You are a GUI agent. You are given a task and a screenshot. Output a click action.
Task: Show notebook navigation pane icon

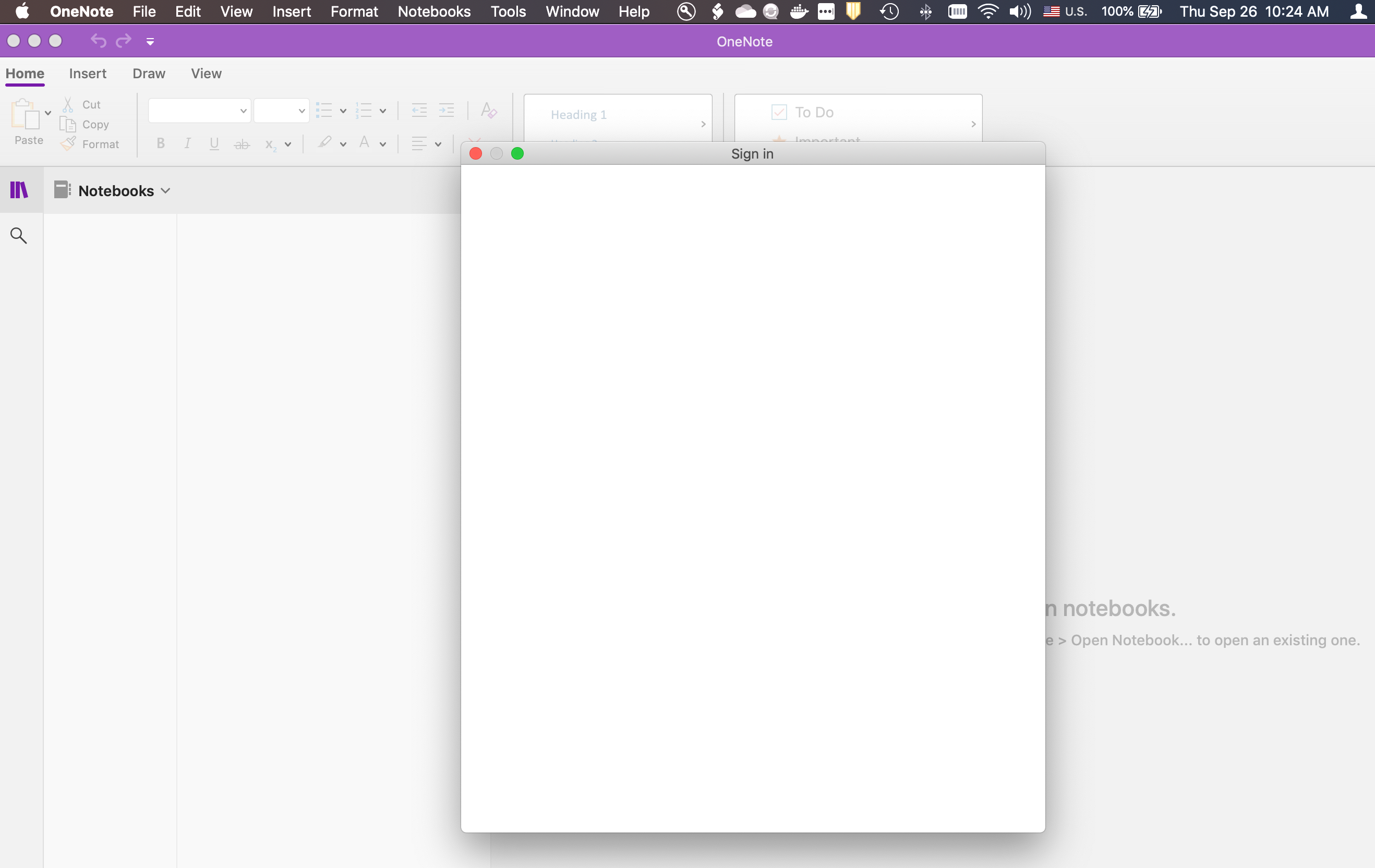coord(19,189)
